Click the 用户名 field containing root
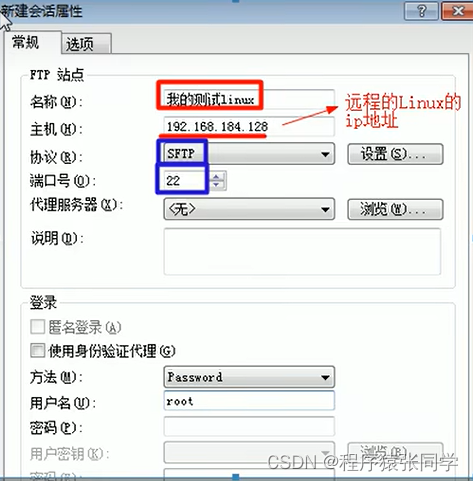This screenshot has width=473, height=481. 249,401
